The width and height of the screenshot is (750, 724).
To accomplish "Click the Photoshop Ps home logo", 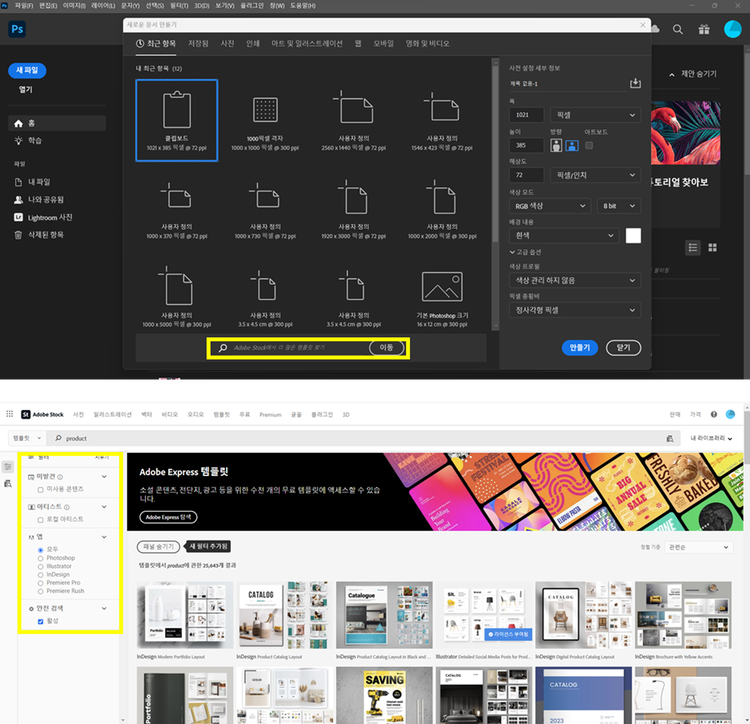I will [17, 29].
